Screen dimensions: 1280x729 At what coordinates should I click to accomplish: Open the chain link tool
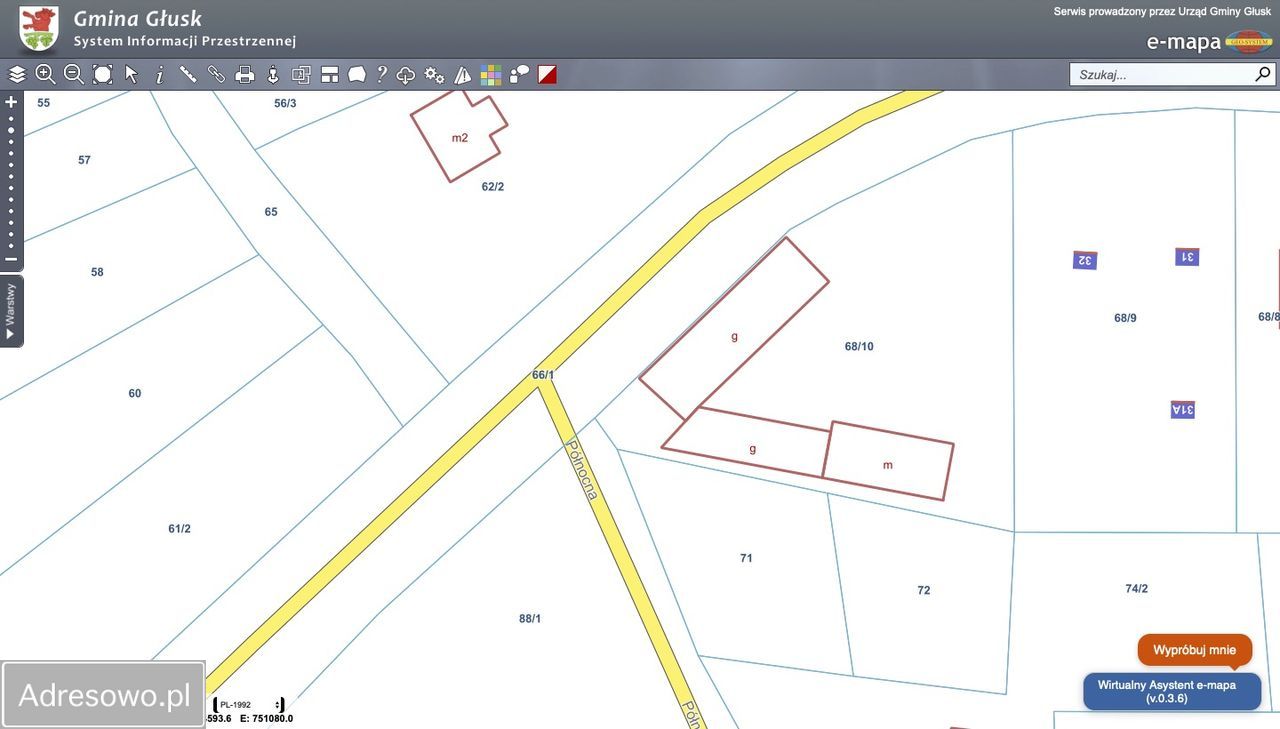pos(216,75)
